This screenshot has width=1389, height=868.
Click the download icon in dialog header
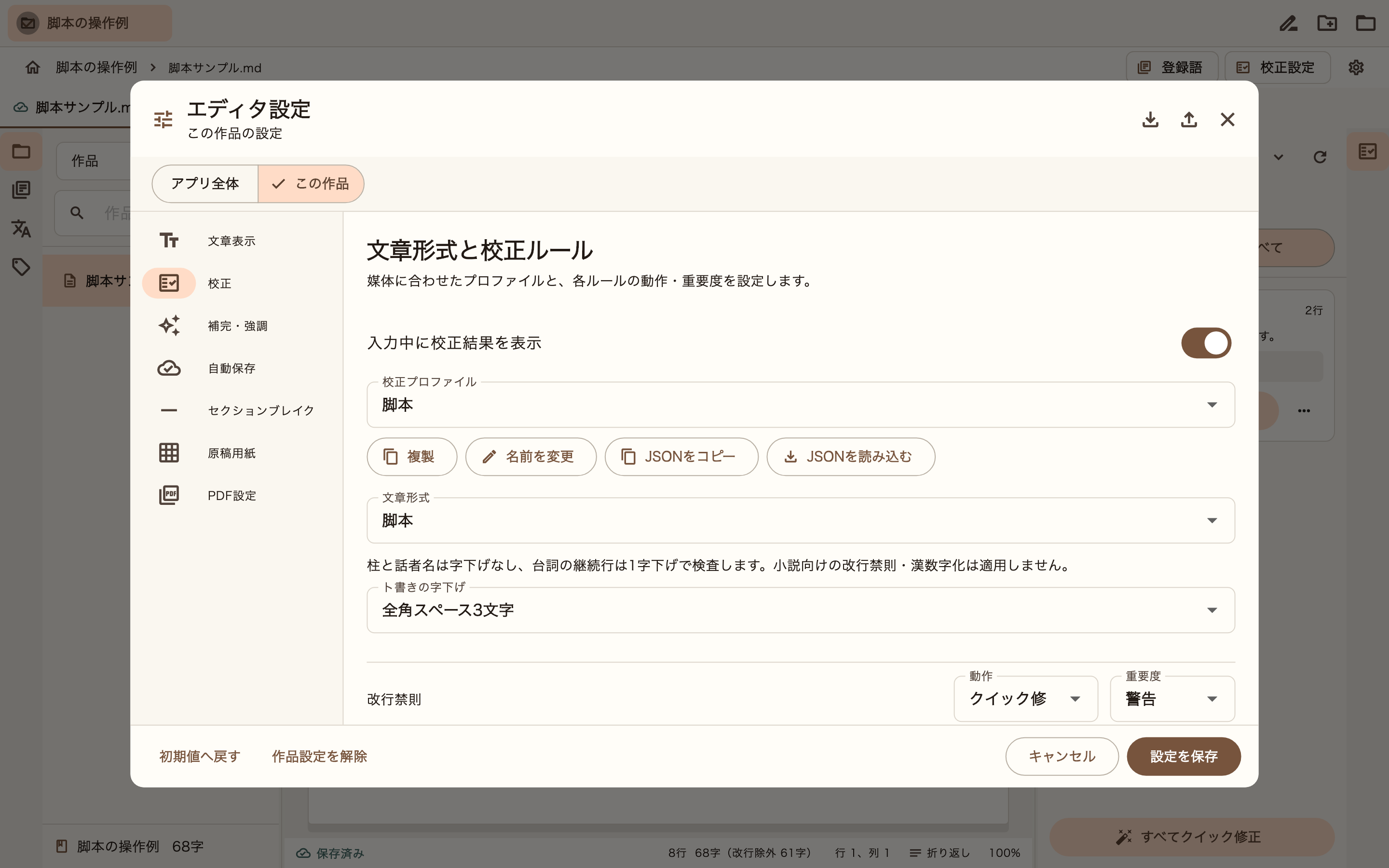pyautogui.click(x=1150, y=120)
